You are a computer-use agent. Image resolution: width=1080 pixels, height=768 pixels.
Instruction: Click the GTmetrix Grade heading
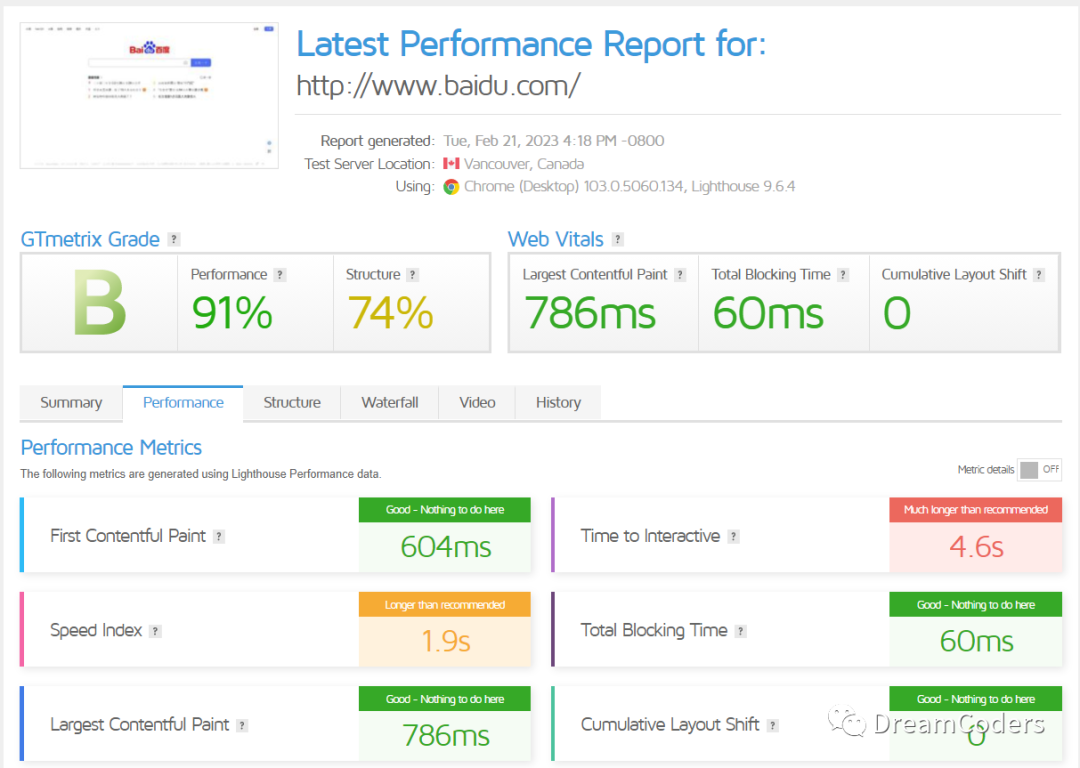pos(90,239)
